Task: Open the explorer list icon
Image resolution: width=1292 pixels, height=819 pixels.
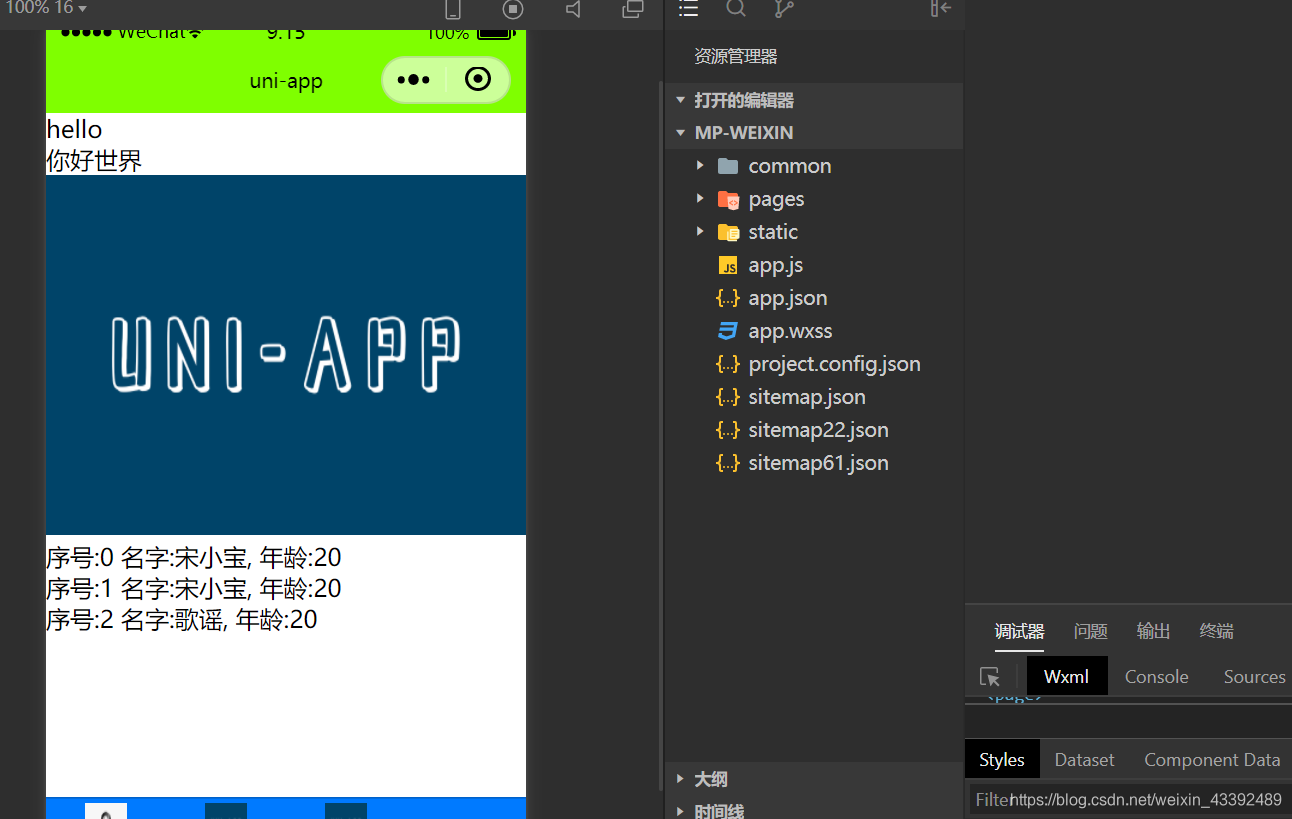Action: 688,9
